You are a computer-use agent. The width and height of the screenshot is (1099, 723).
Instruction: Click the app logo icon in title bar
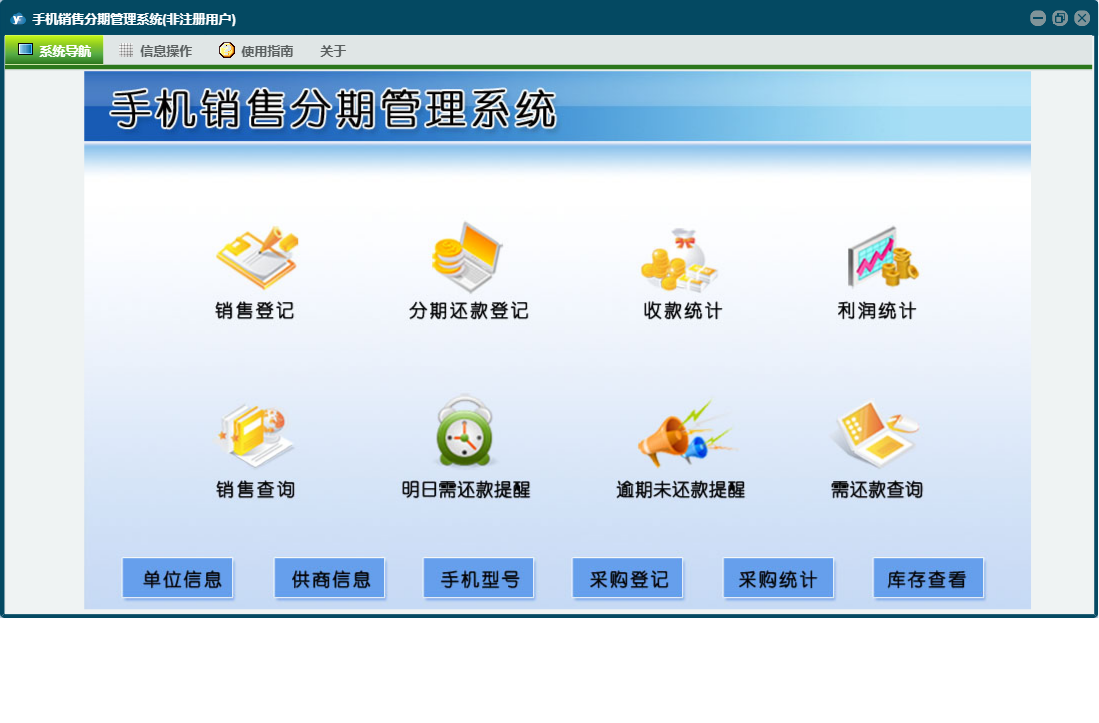point(18,19)
